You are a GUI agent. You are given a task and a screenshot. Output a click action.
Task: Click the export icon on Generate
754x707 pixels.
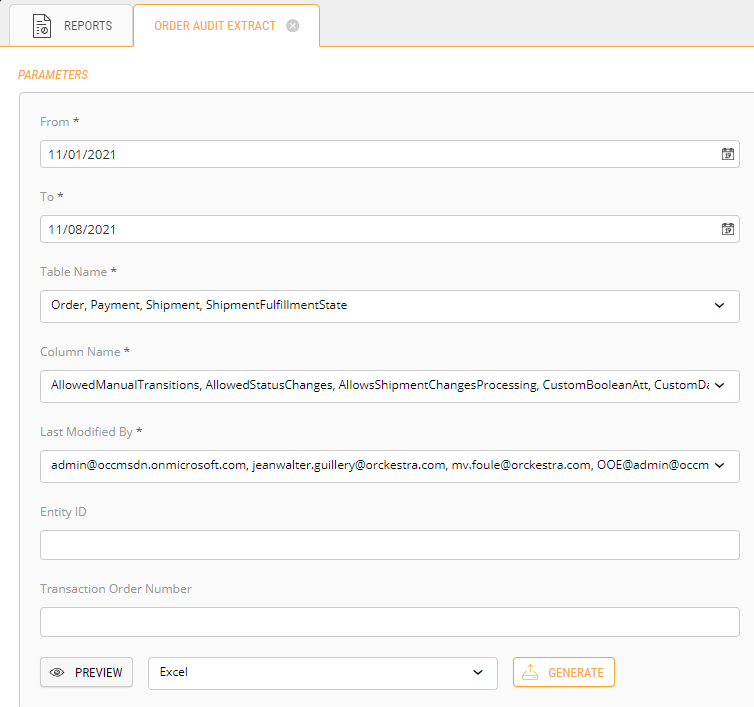click(x=531, y=673)
